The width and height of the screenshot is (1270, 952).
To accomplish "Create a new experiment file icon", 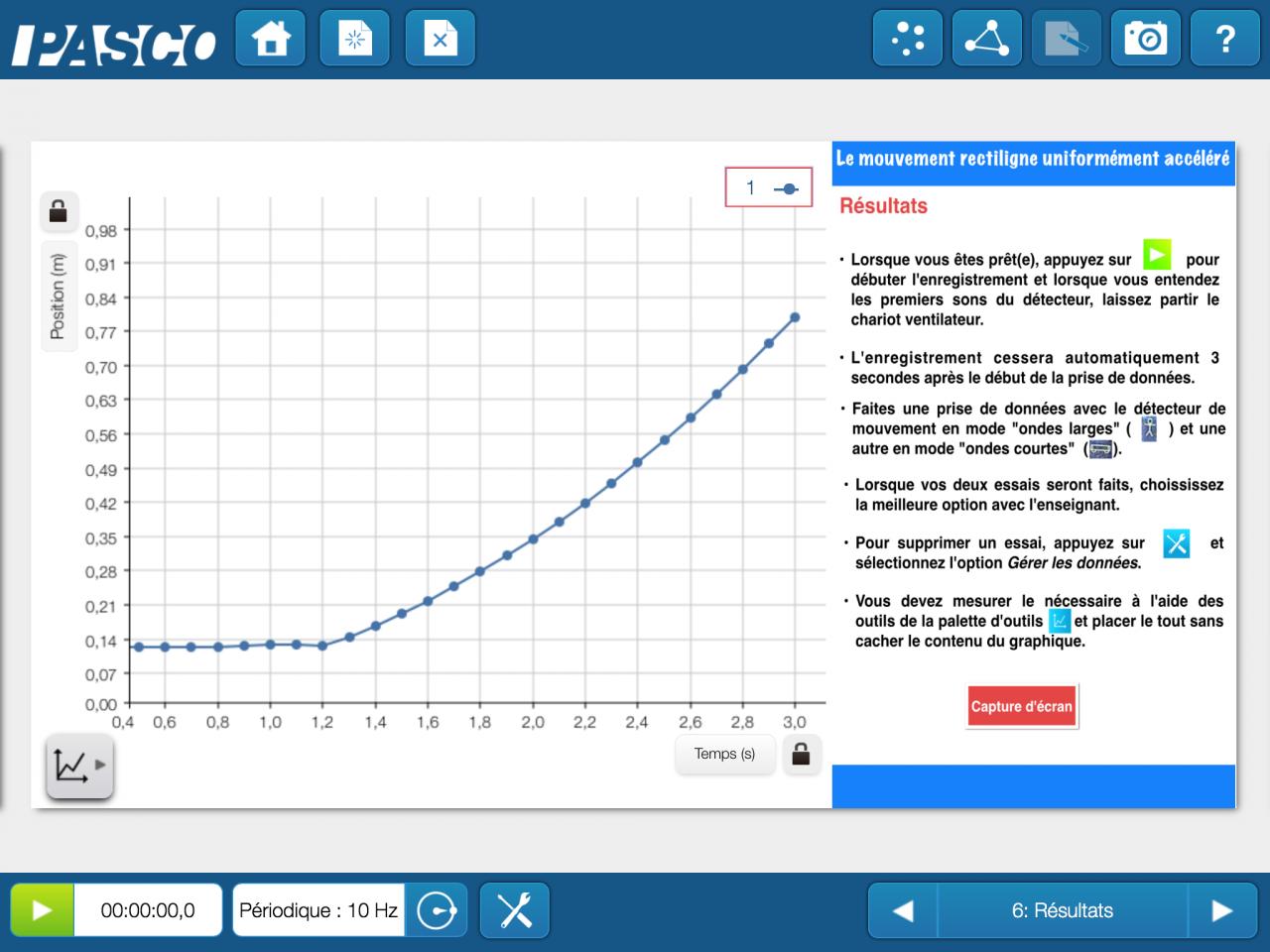I will coord(355,39).
